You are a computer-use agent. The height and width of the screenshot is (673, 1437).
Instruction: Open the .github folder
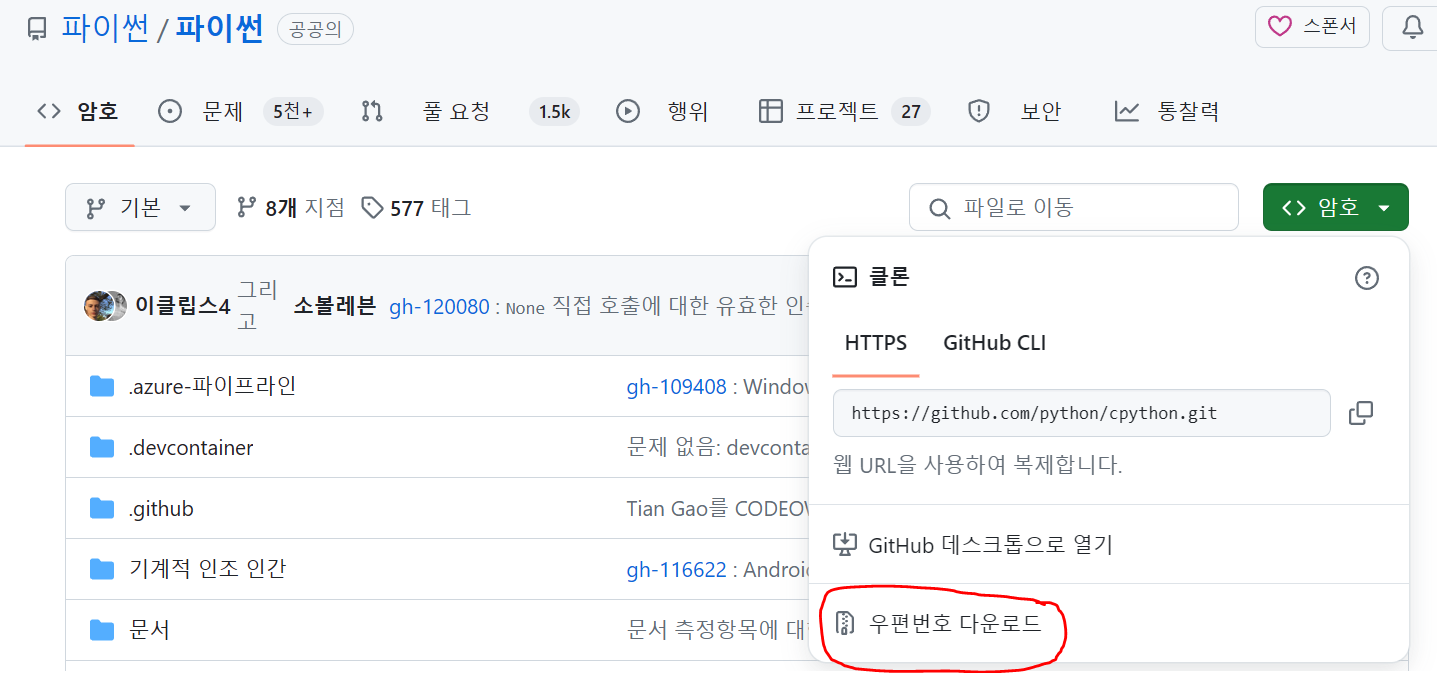click(x=161, y=508)
